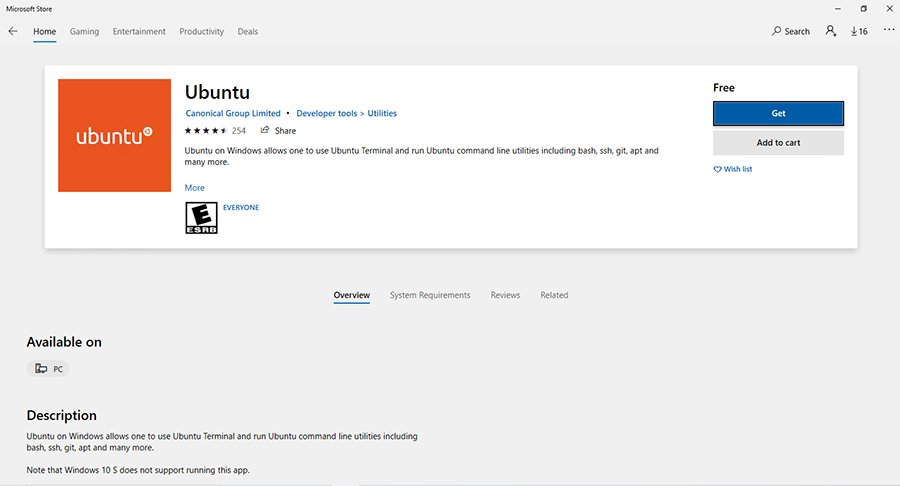The image size is (900, 486).
Task: Click the Share icon next to ratings
Action: (265, 130)
